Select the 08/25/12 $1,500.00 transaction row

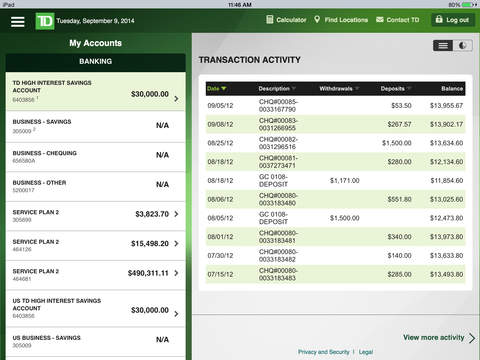coord(335,143)
